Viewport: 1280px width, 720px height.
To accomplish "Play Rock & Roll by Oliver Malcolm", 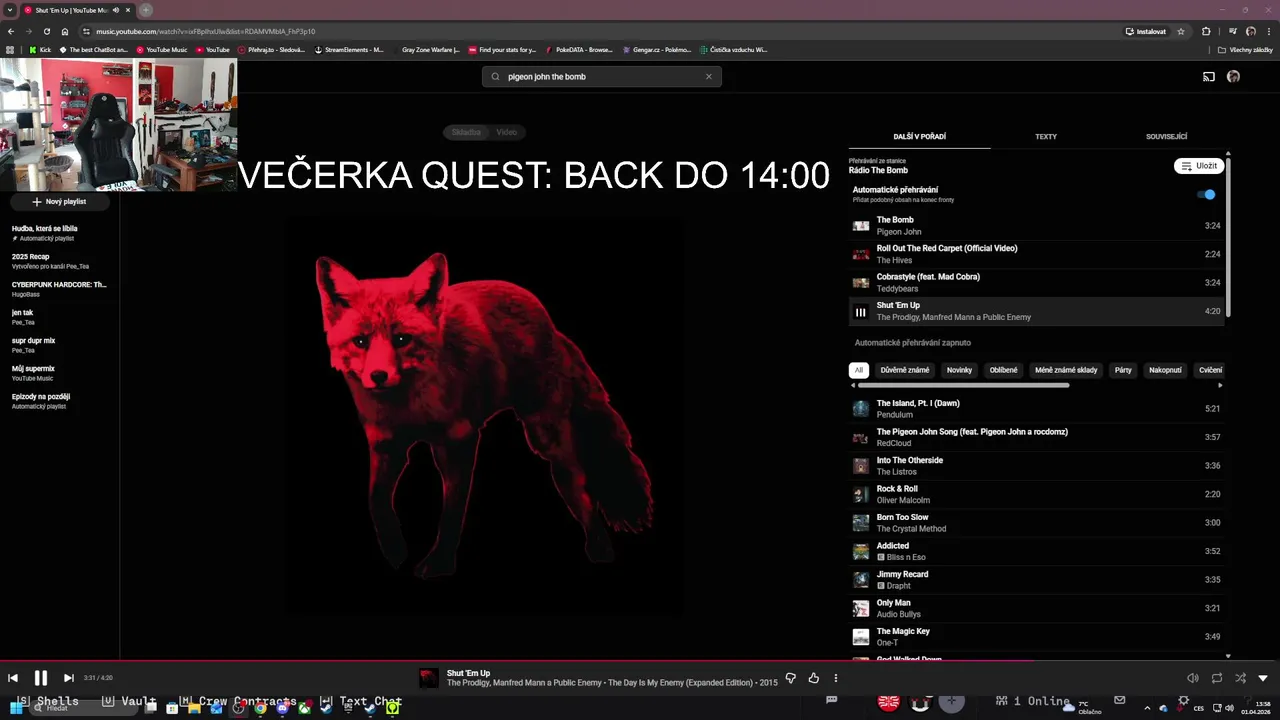I will pyautogui.click(x=1036, y=494).
